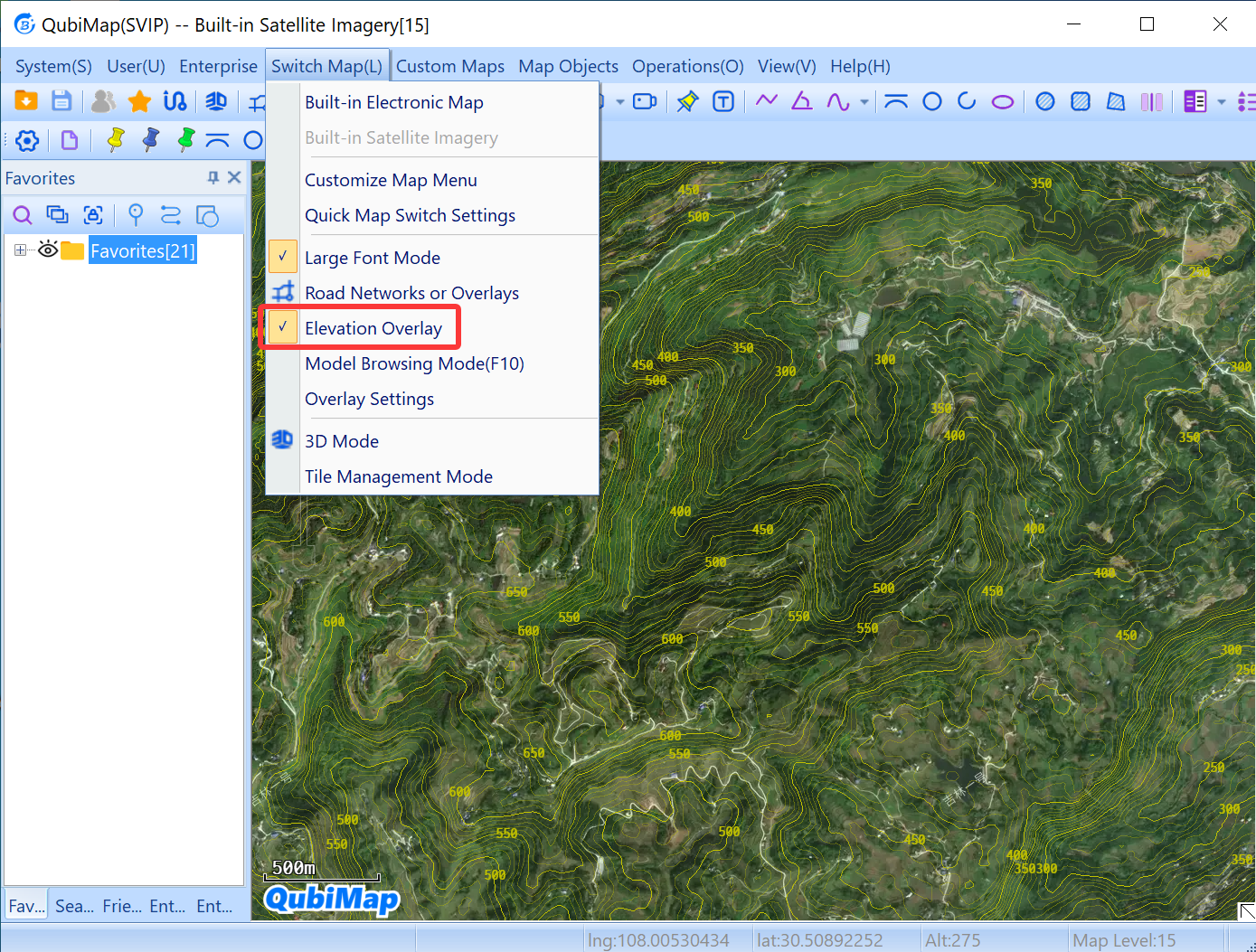Uncheck Large Font Mode
Image resolution: width=1256 pixels, height=952 pixels.
click(x=283, y=257)
